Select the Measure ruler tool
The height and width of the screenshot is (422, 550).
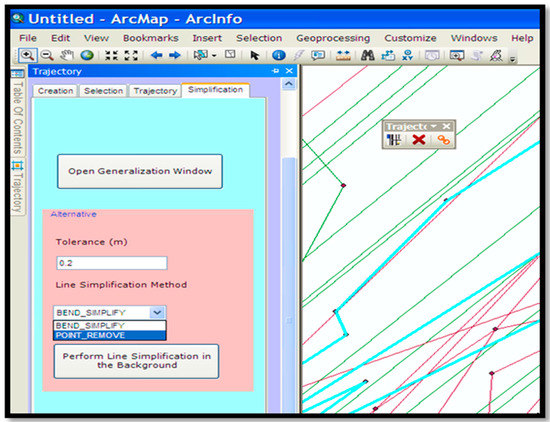(343, 55)
